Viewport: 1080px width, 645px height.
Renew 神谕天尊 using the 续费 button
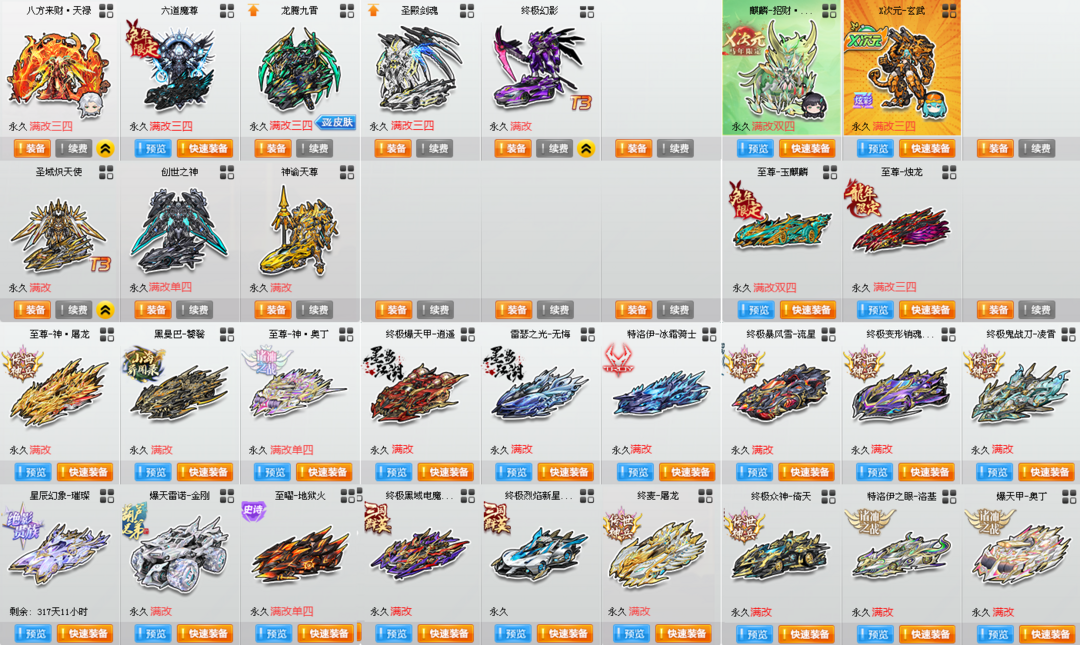[315, 309]
